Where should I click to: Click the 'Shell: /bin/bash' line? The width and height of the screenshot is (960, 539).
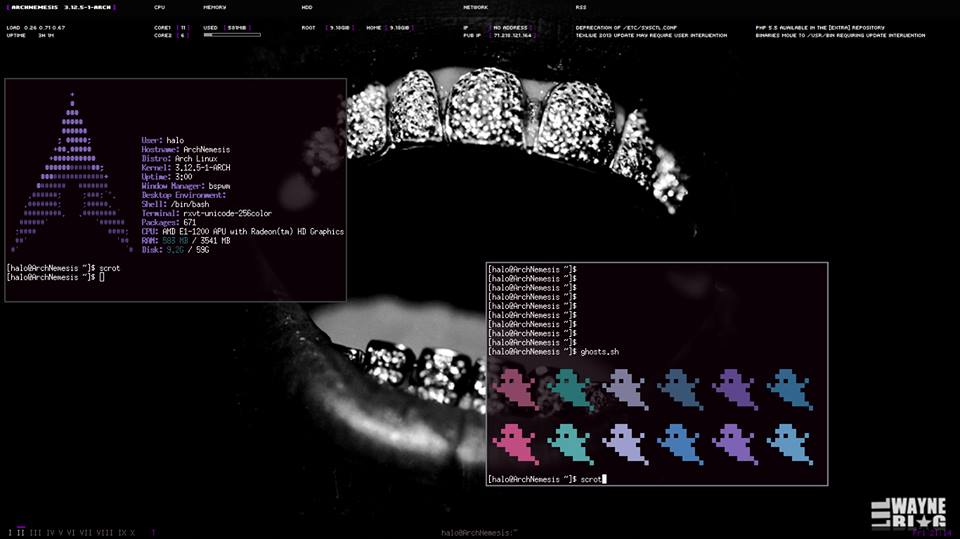click(175, 205)
